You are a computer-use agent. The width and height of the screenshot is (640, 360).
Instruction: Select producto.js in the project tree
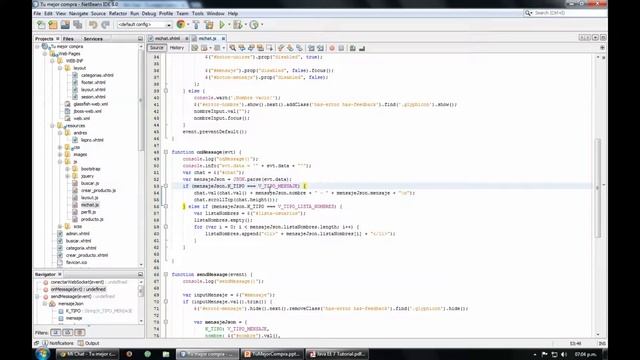pyautogui.click(x=92, y=219)
